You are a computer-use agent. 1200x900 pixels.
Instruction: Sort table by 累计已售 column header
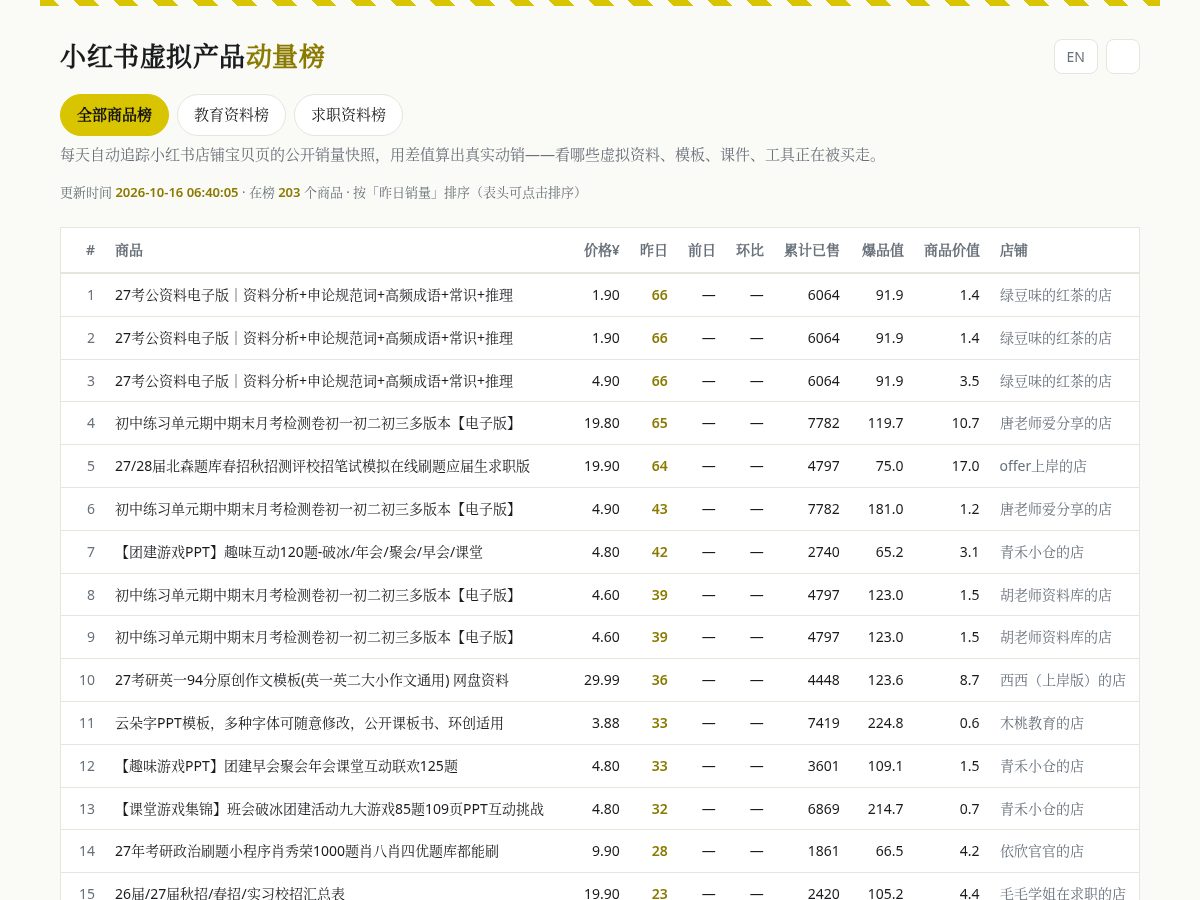tap(812, 250)
